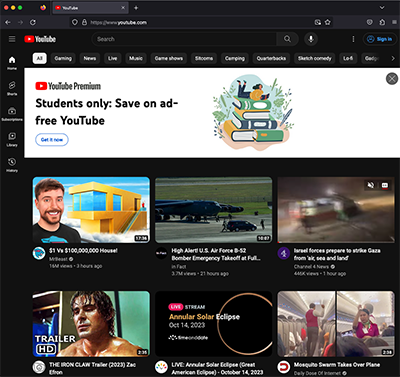Open the B-52 bomber video thumbnail

click(x=213, y=210)
